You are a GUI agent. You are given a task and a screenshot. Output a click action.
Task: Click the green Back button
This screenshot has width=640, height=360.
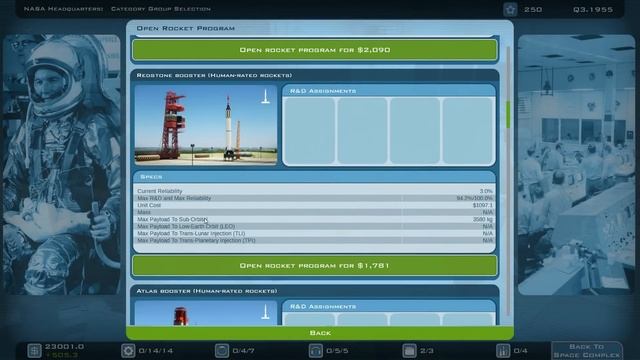pyautogui.click(x=320, y=333)
